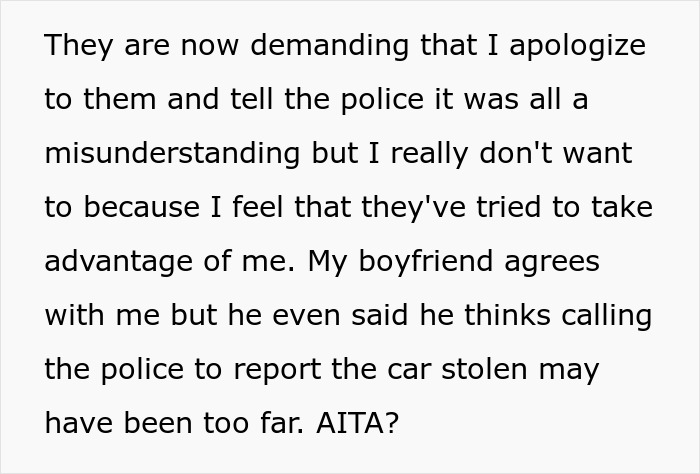The width and height of the screenshot is (700, 474).
Task: Click the word "report"
Action: click(277, 370)
